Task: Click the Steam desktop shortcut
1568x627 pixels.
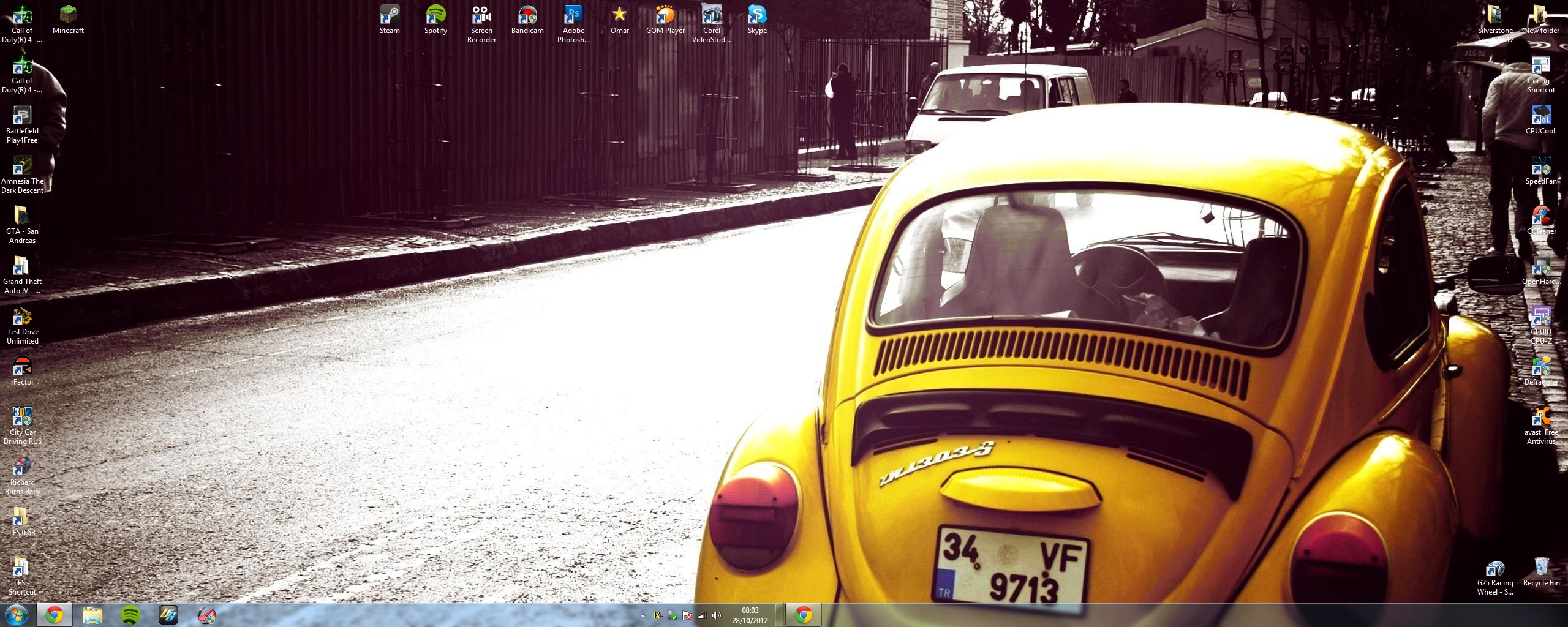Action: [390, 20]
